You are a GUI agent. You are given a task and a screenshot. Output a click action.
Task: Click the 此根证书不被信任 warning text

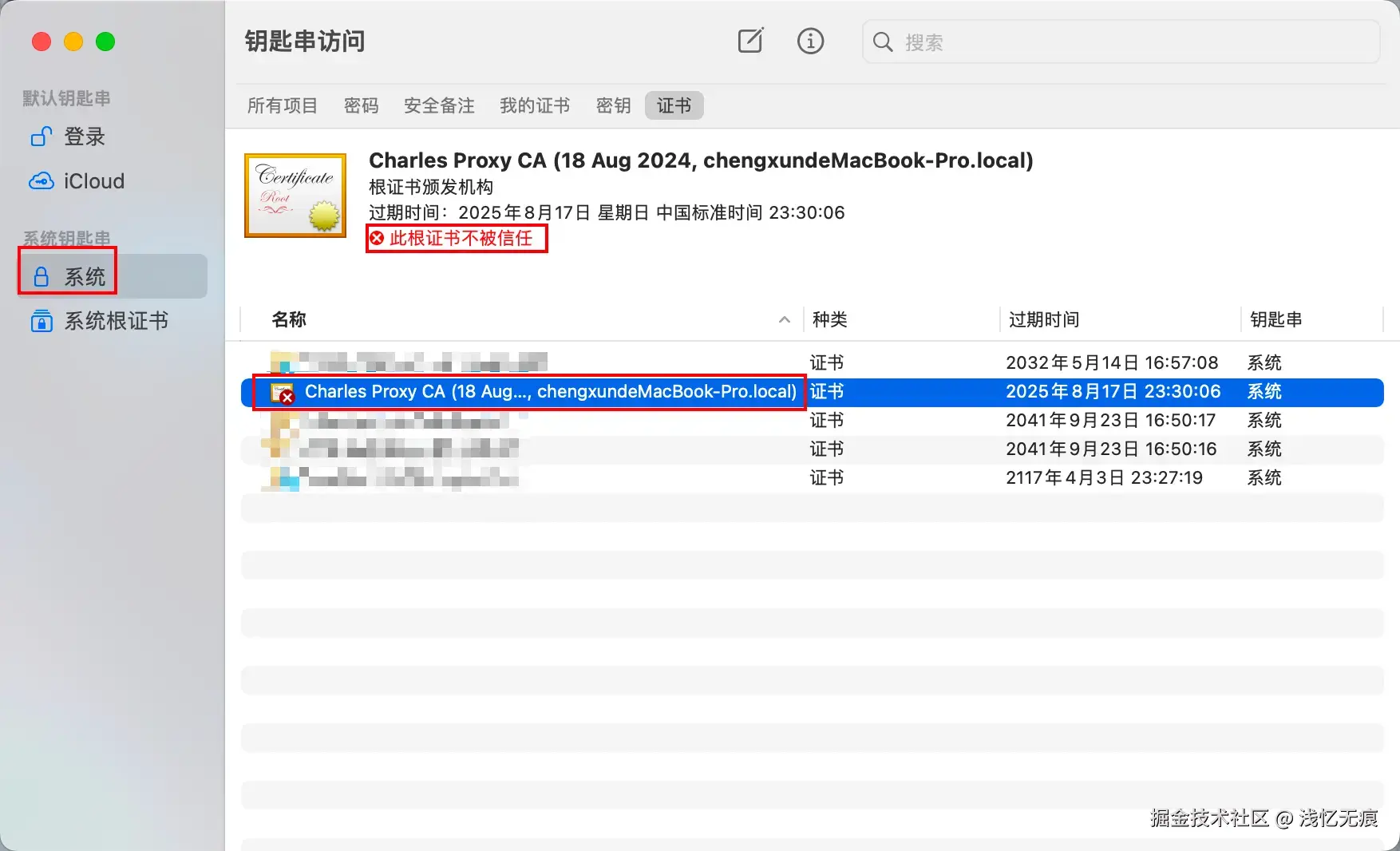[461, 238]
